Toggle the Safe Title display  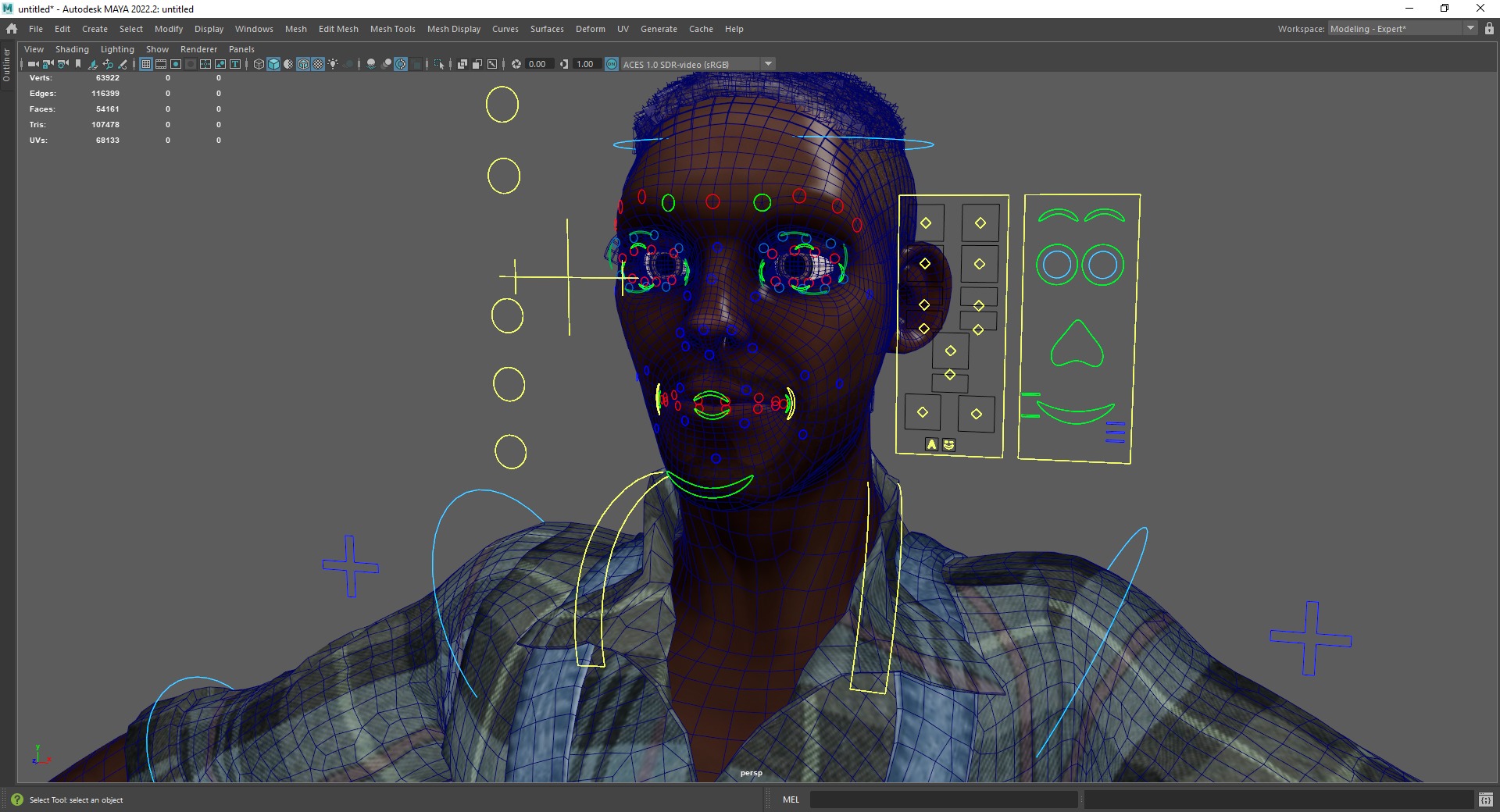click(235, 64)
